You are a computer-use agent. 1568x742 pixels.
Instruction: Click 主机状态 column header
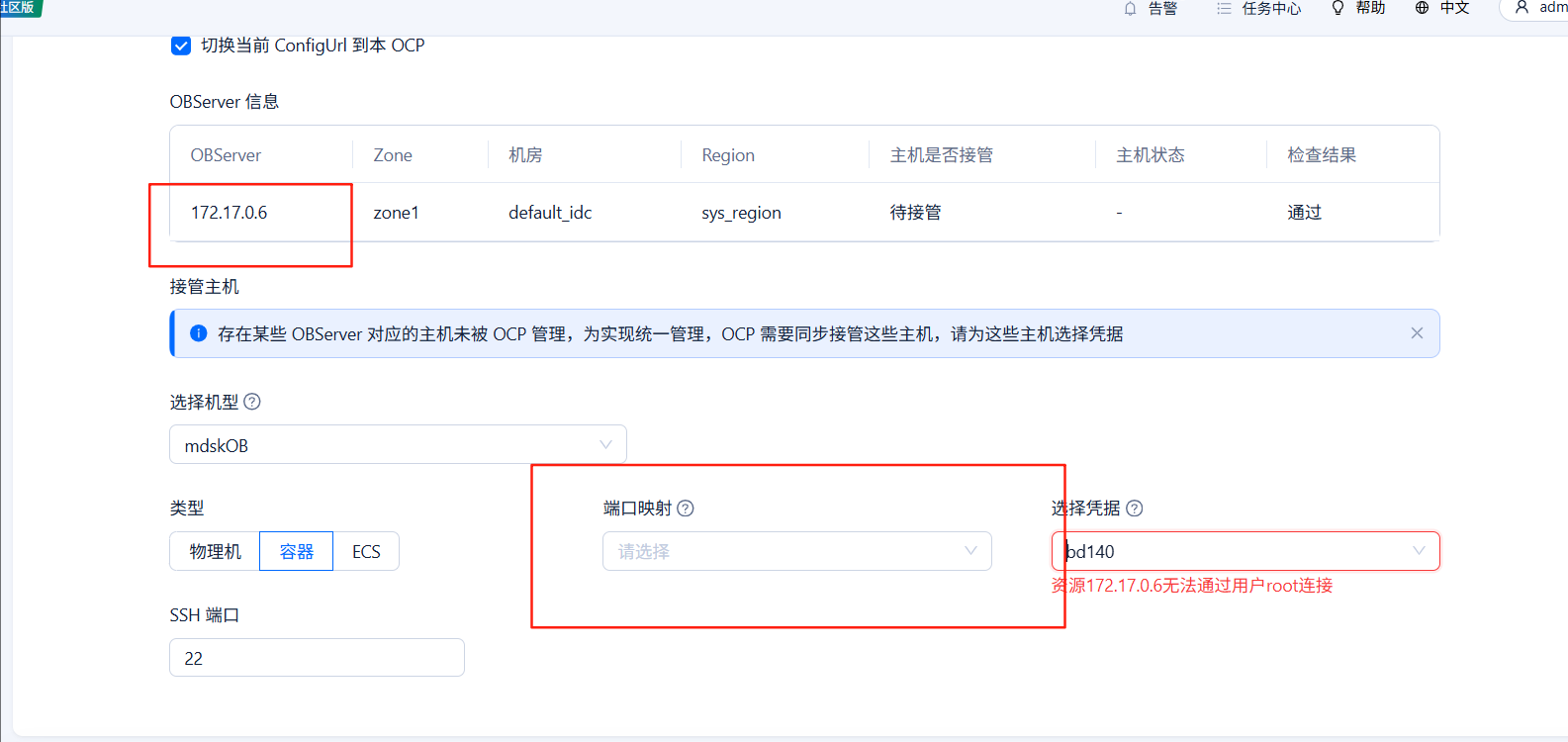[x=1150, y=155]
